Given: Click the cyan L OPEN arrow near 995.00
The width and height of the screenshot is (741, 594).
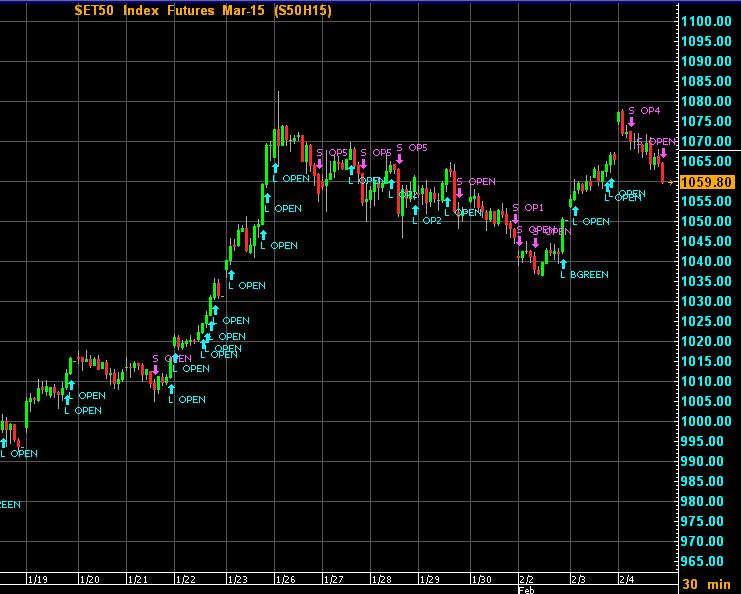Looking at the screenshot, I should 3,442.
